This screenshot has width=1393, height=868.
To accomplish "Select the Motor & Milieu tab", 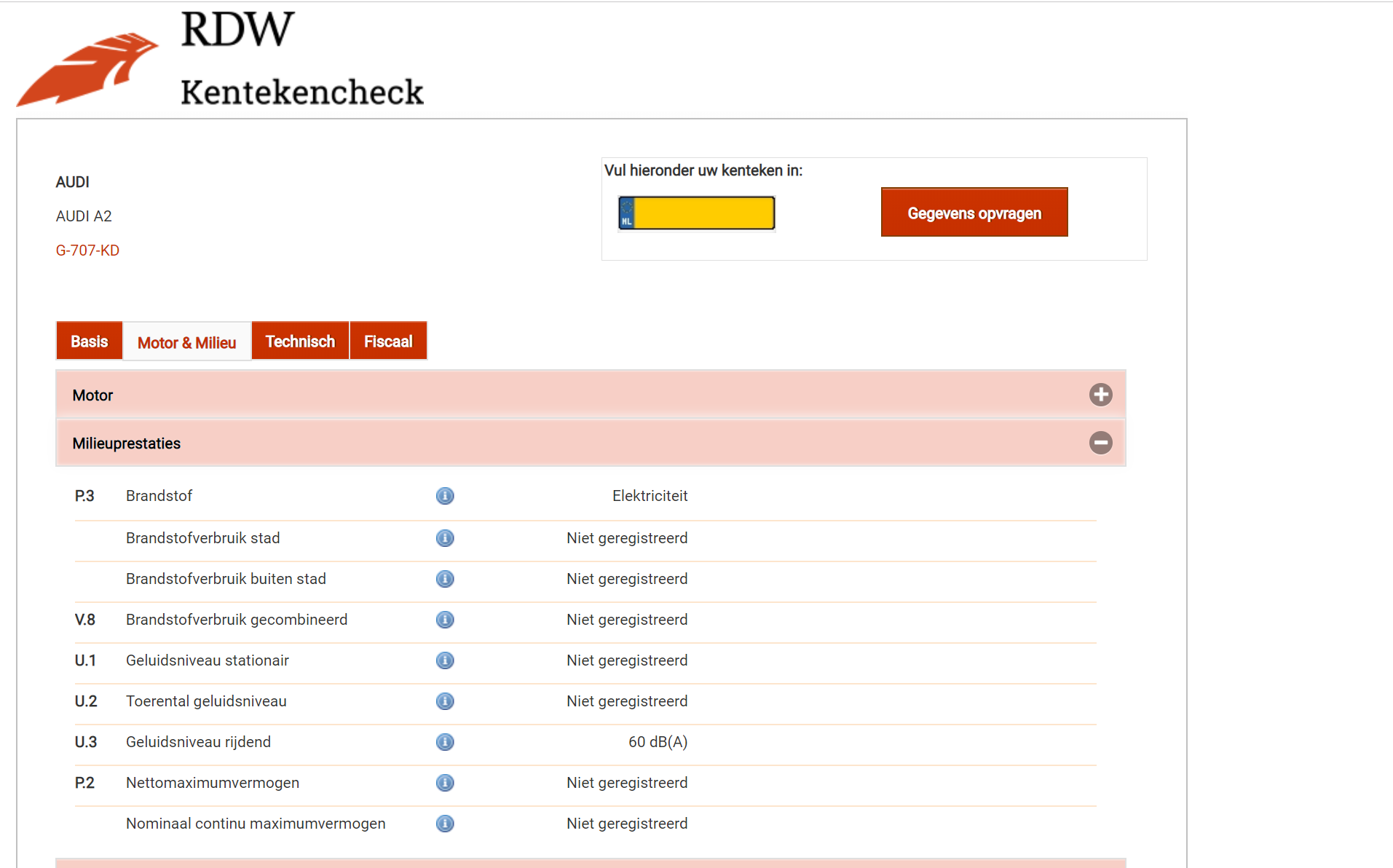I will (x=187, y=342).
